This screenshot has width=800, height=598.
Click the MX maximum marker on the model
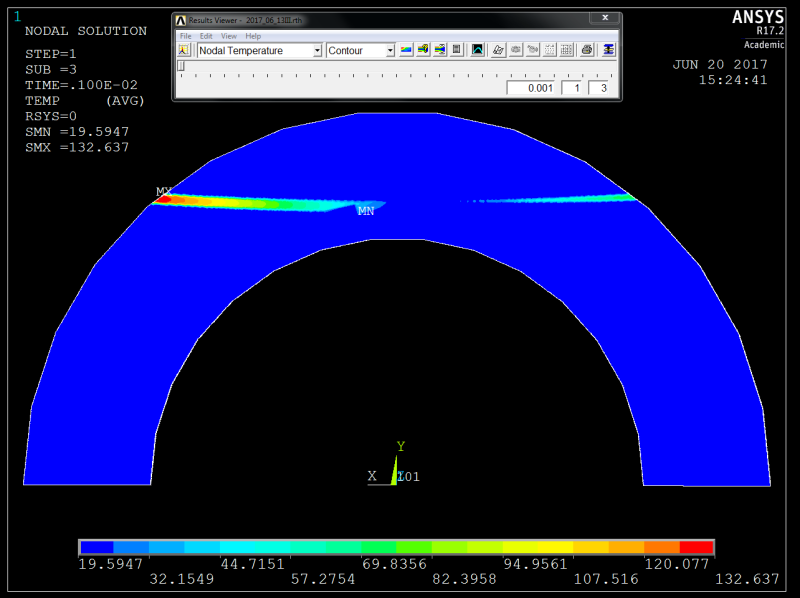[163, 191]
